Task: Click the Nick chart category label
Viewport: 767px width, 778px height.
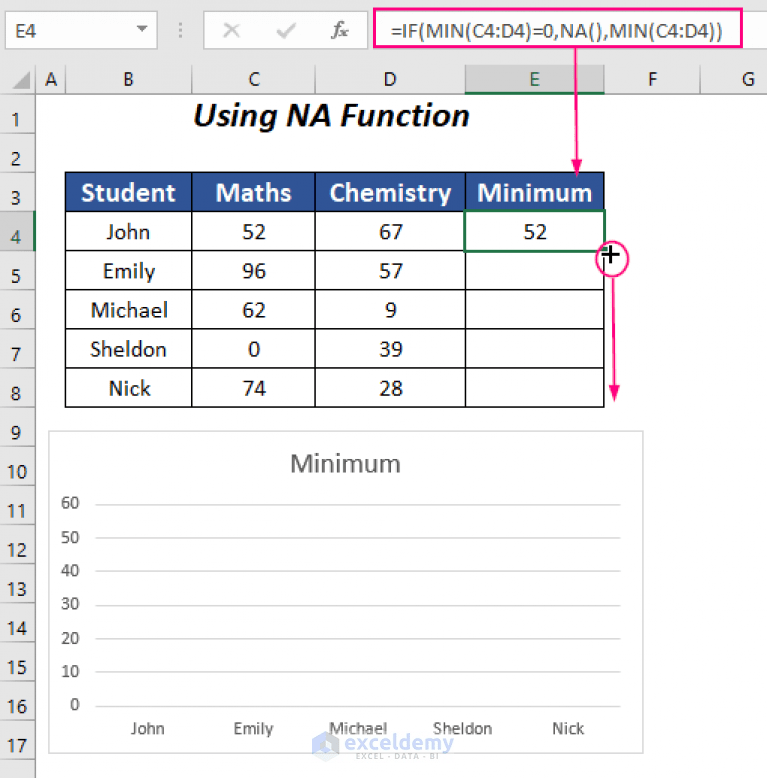Action: (x=568, y=728)
